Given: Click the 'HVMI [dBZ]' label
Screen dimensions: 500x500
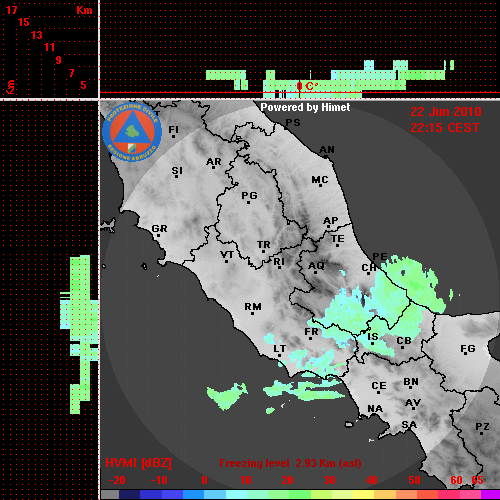Looking at the screenshot, I should point(138,463).
